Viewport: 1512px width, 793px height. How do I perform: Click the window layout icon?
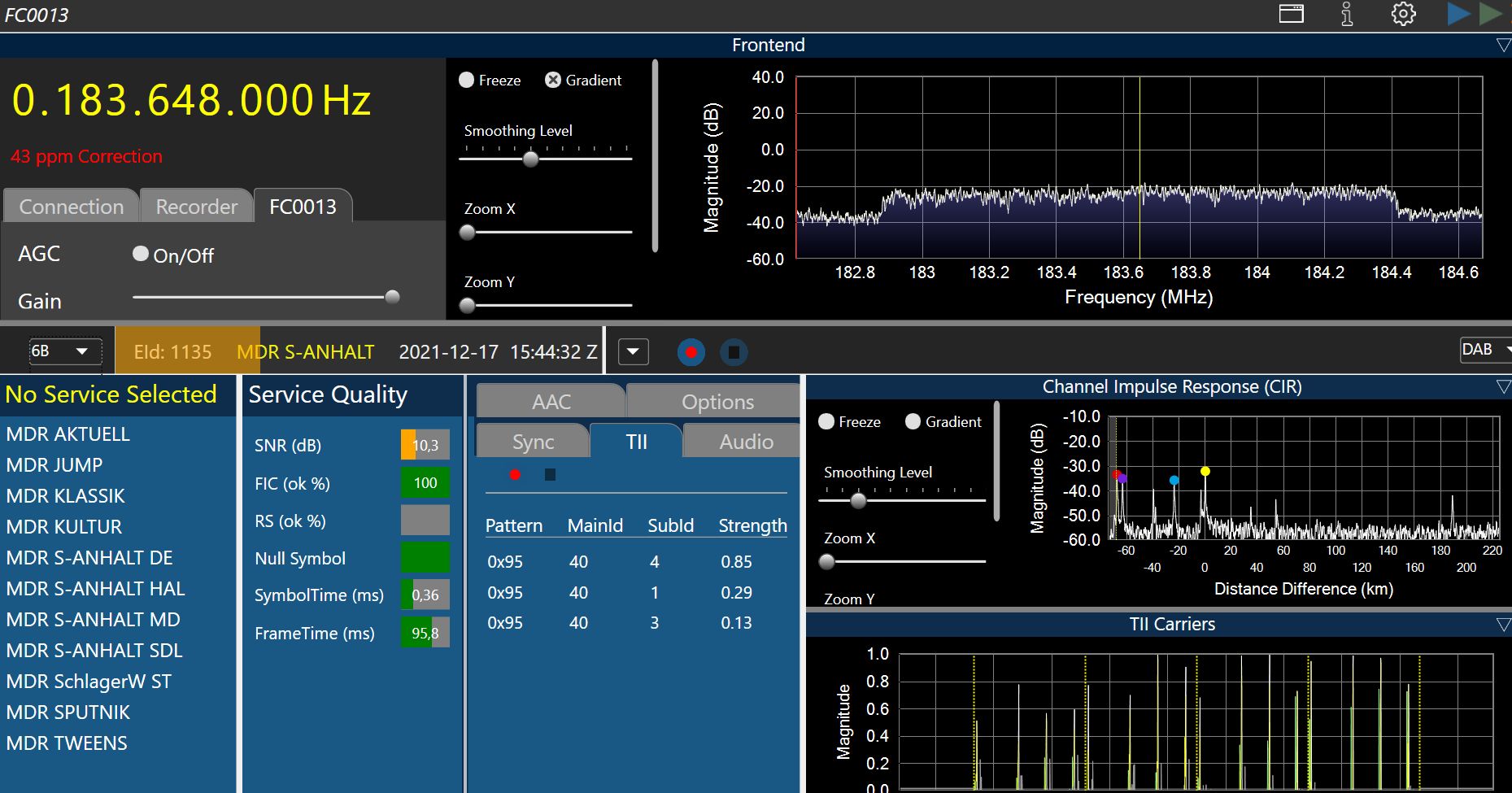click(x=1291, y=14)
